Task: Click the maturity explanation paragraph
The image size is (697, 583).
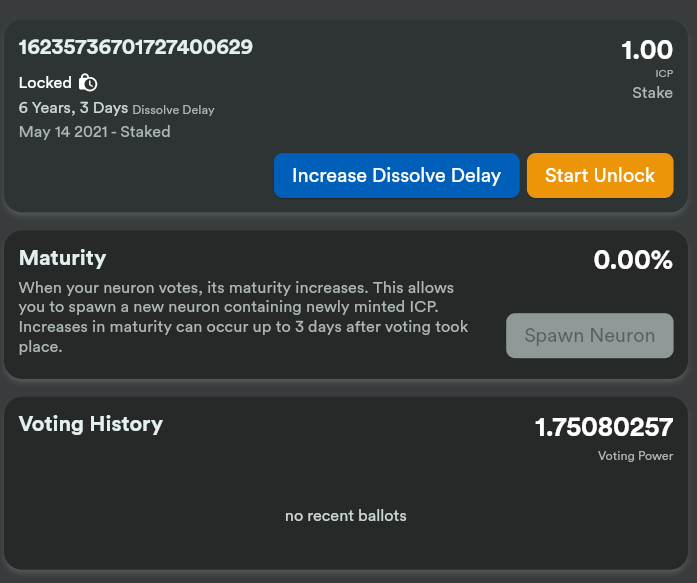Action: point(243,317)
